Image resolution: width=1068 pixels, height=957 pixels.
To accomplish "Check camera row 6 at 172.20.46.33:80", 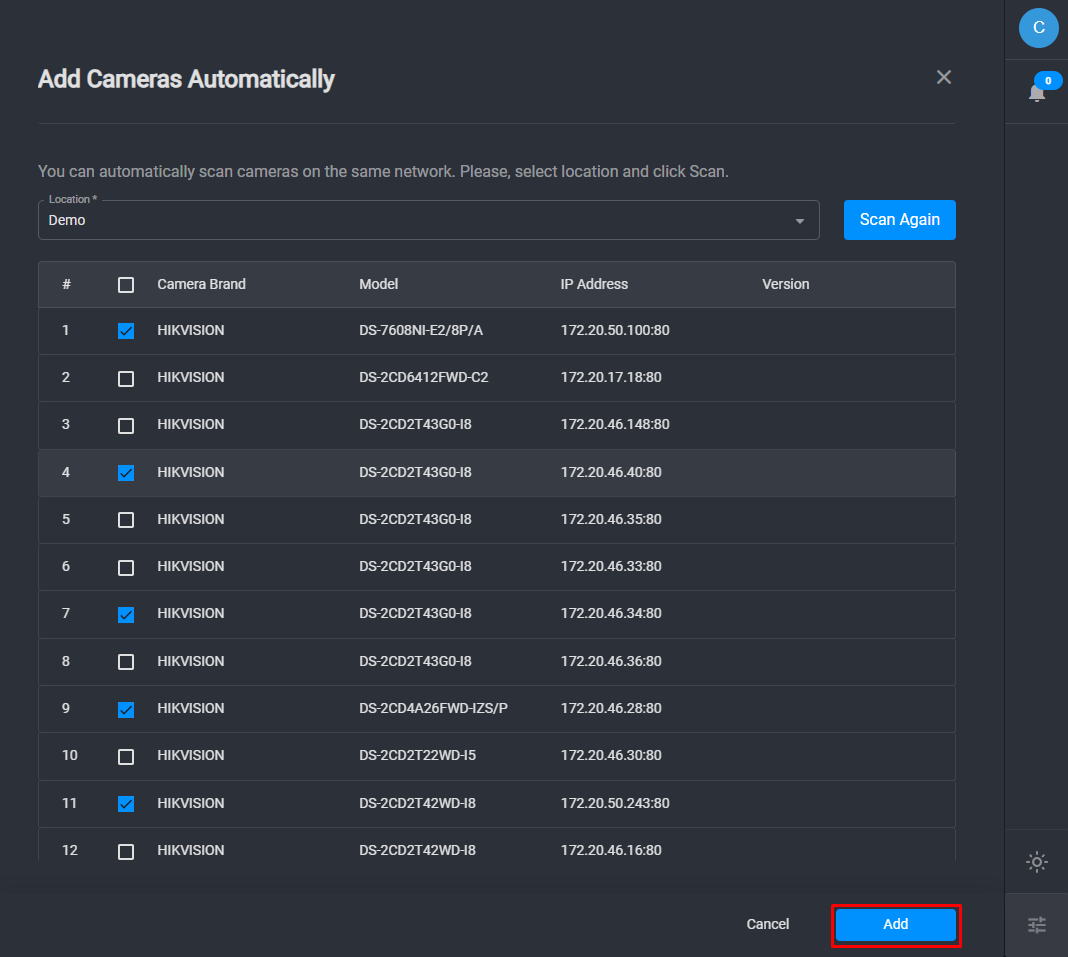I will (126, 567).
